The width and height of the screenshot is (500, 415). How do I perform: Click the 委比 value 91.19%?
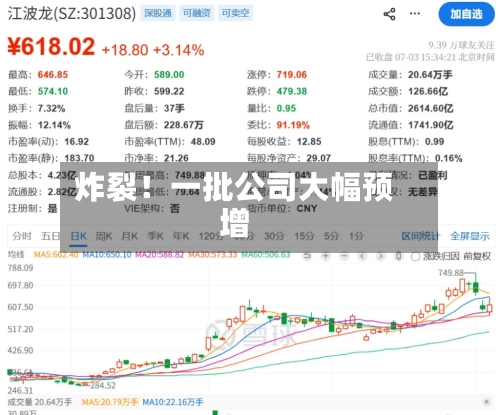click(x=293, y=125)
